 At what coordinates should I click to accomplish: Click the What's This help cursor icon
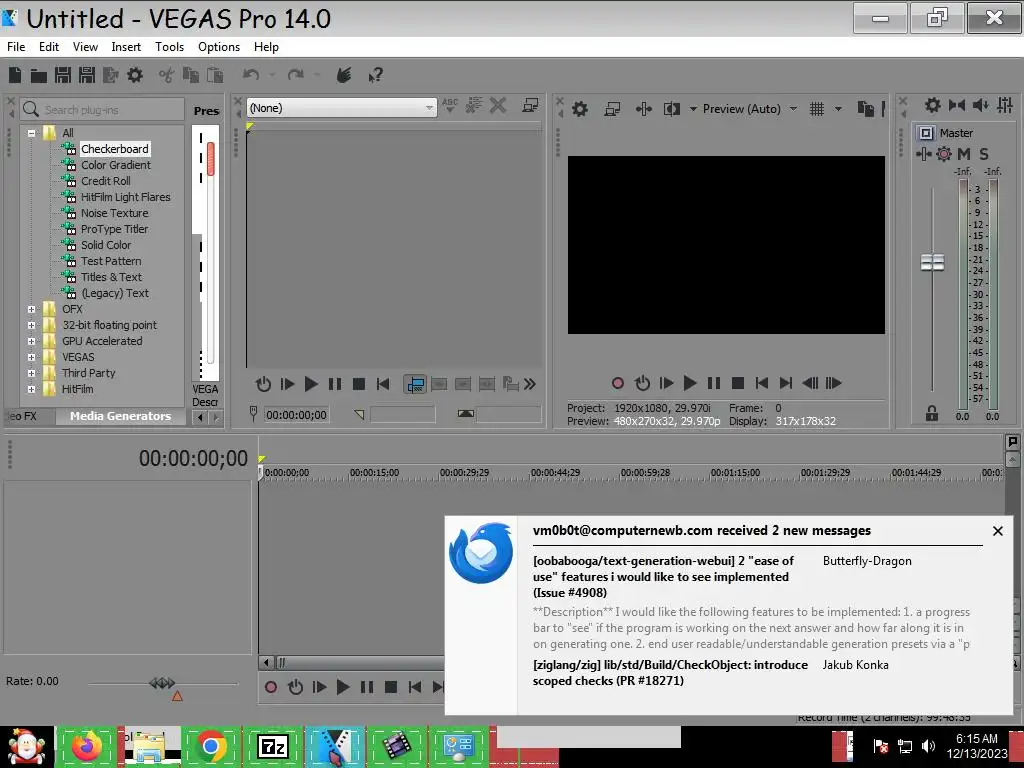(x=376, y=75)
